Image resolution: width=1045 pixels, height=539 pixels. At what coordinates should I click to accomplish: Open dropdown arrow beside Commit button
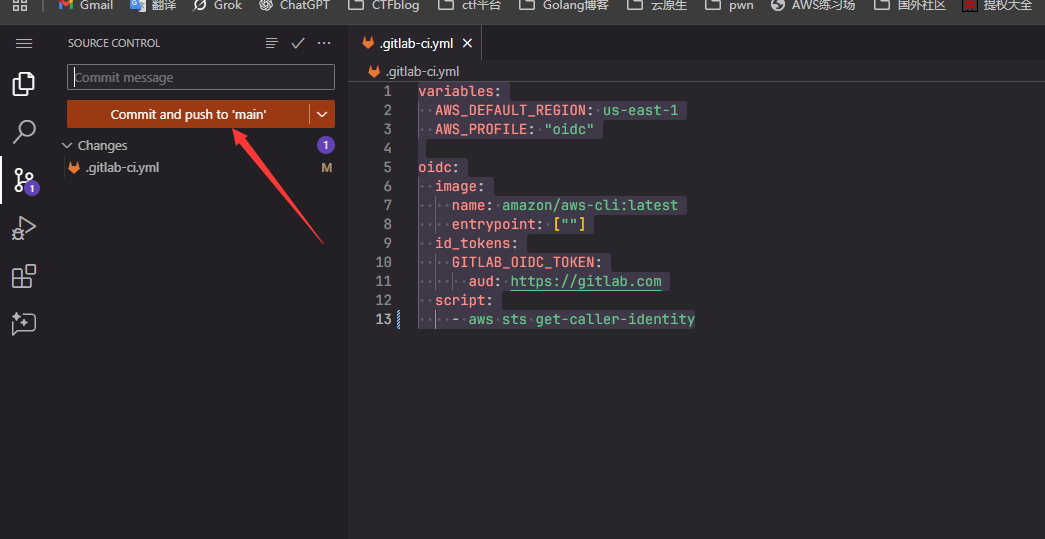point(322,114)
